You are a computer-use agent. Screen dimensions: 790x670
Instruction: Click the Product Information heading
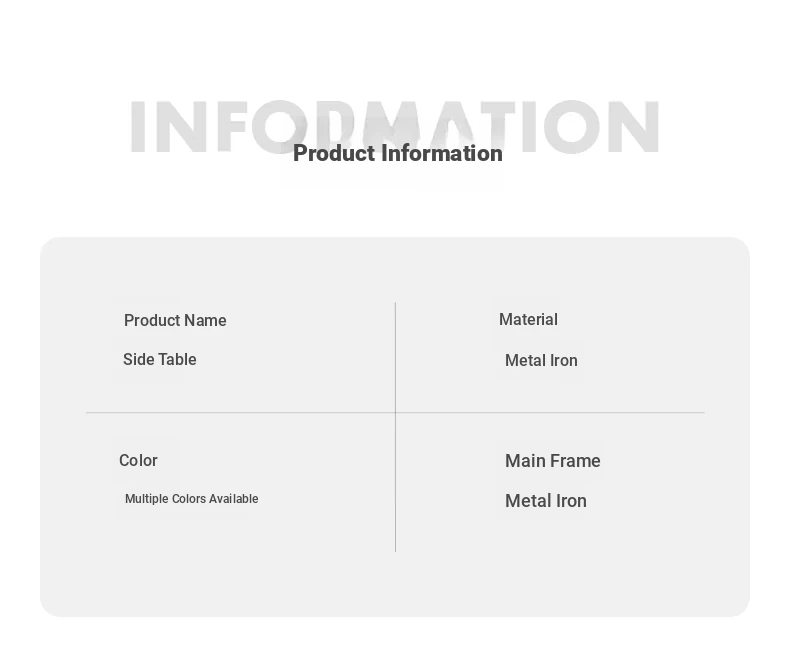point(398,153)
